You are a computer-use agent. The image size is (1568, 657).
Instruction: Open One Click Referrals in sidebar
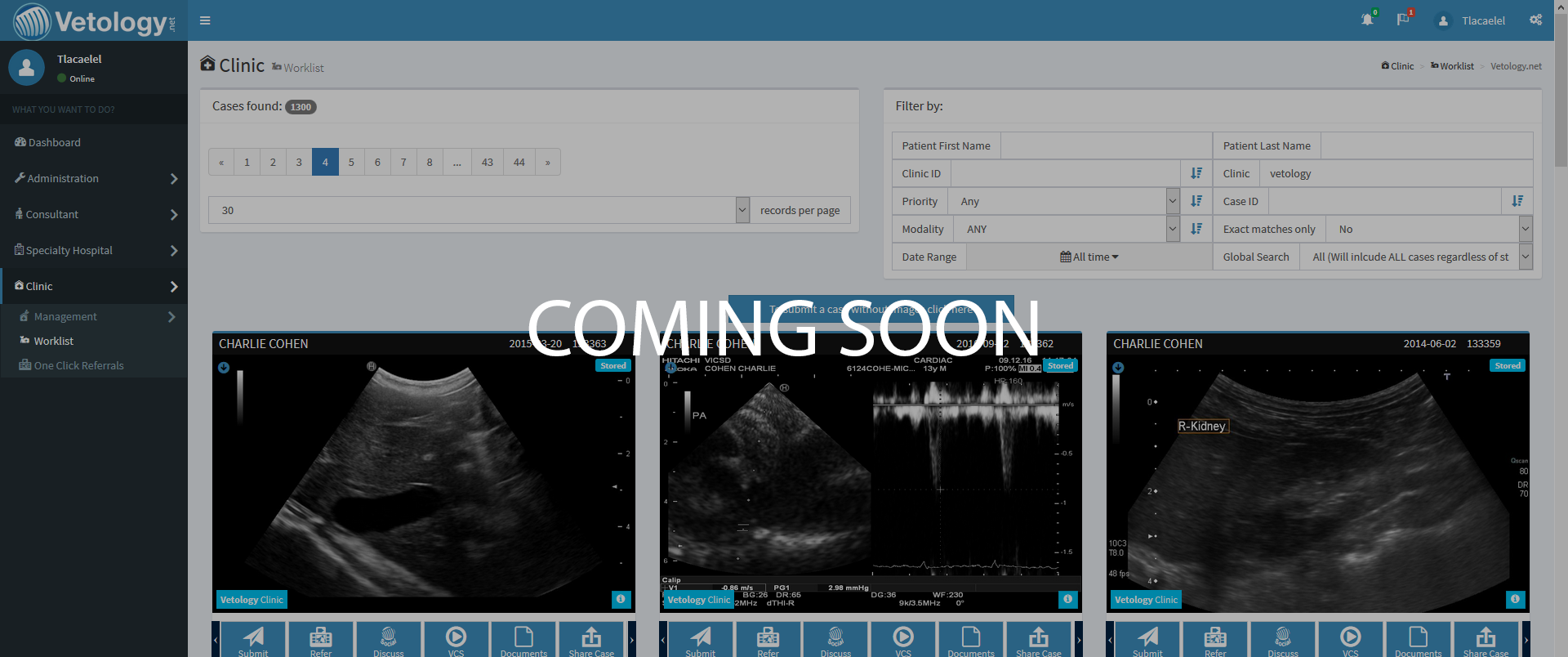(x=78, y=365)
